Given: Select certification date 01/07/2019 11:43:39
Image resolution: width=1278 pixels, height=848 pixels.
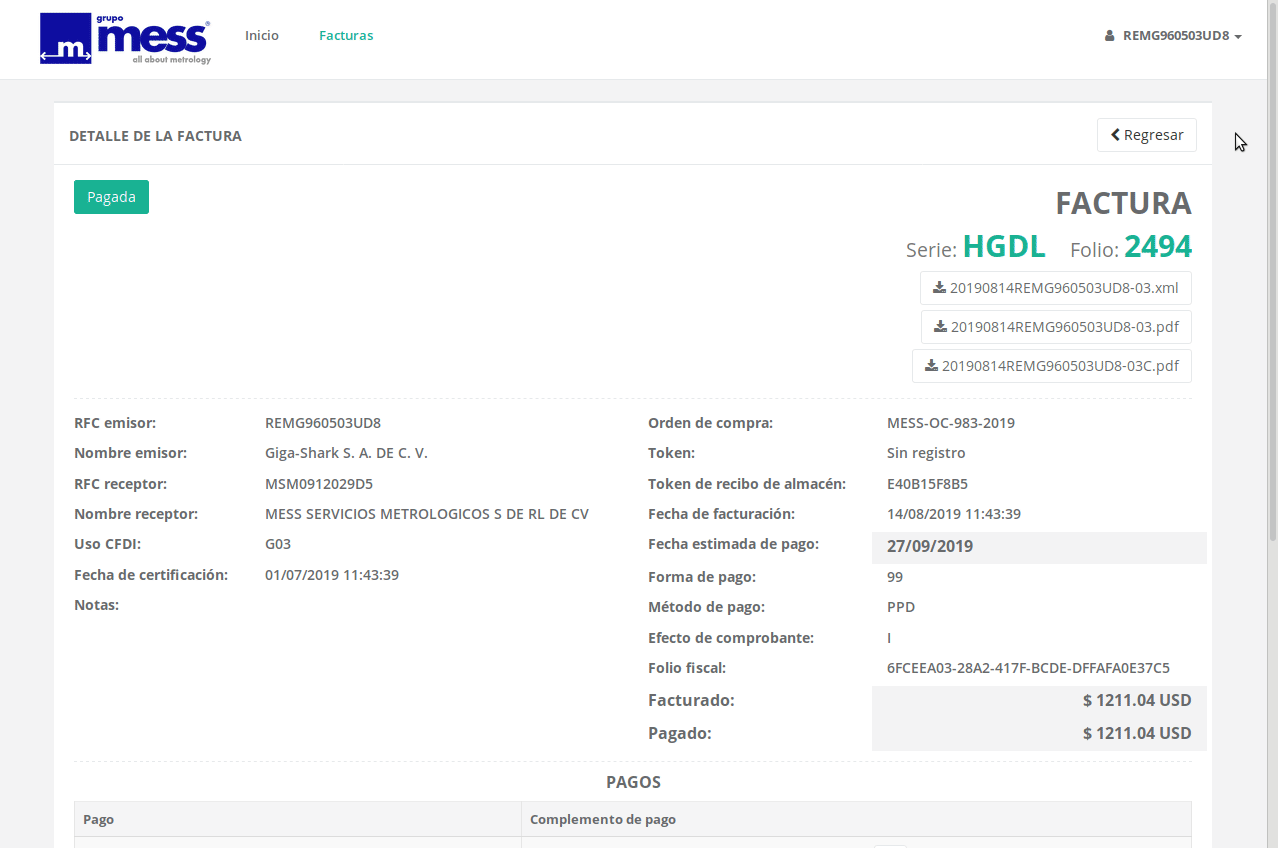Looking at the screenshot, I should tap(332, 575).
